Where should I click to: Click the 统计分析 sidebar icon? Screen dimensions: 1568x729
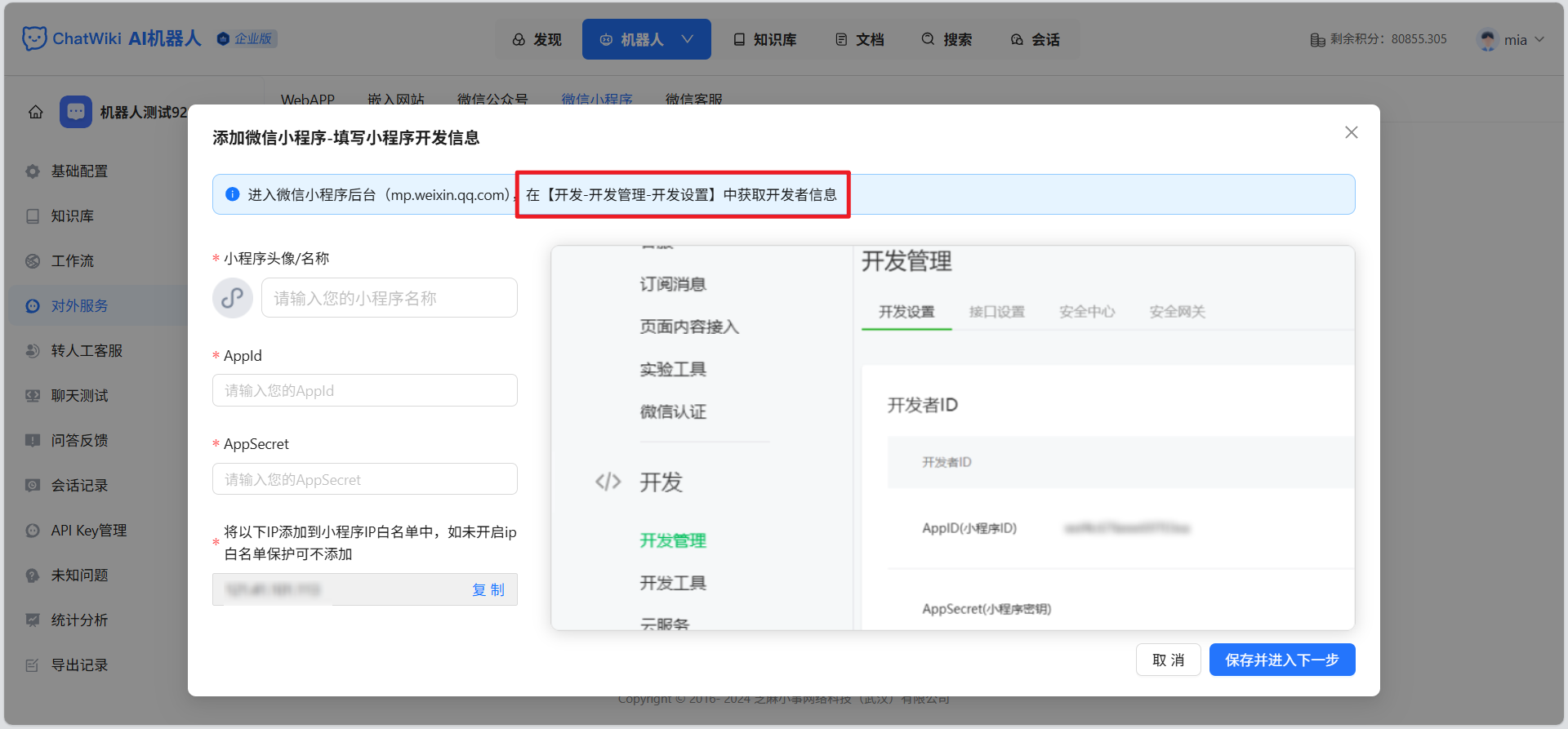point(33,620)
